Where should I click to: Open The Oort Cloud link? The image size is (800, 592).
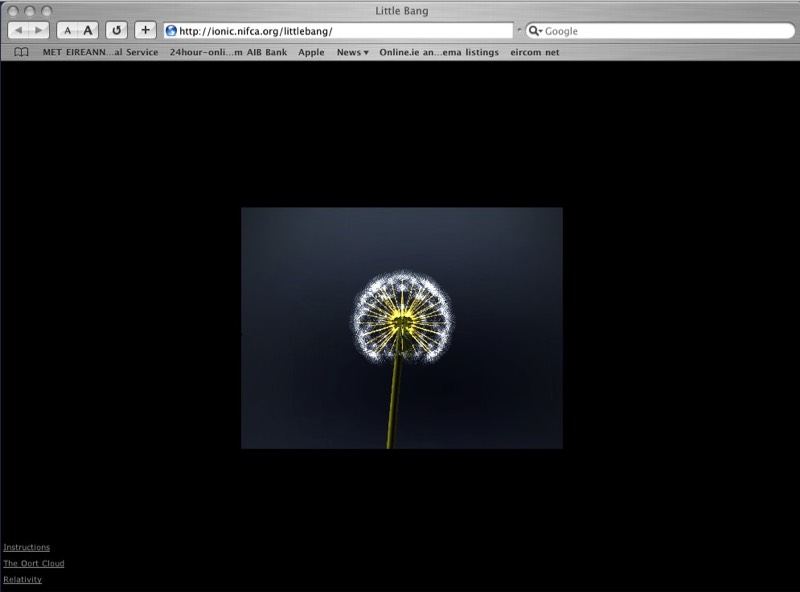coord(34,563)
